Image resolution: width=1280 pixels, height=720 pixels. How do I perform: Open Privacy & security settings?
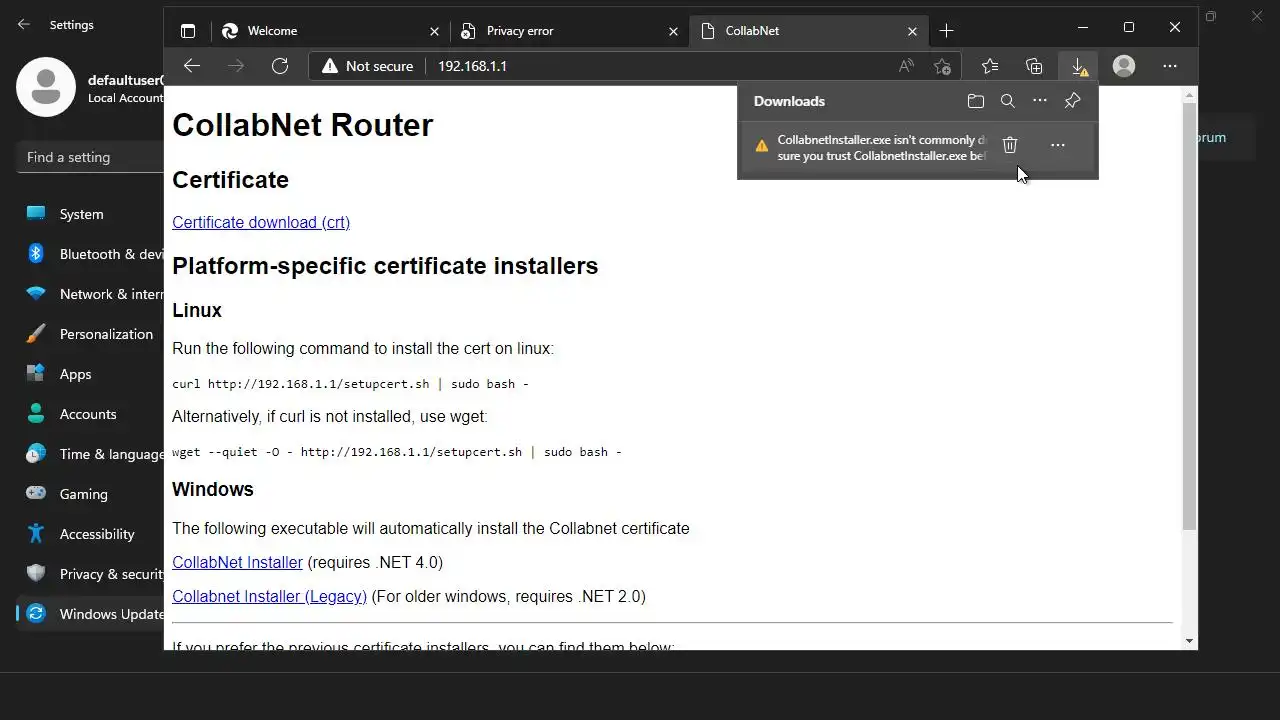(90, 574)
